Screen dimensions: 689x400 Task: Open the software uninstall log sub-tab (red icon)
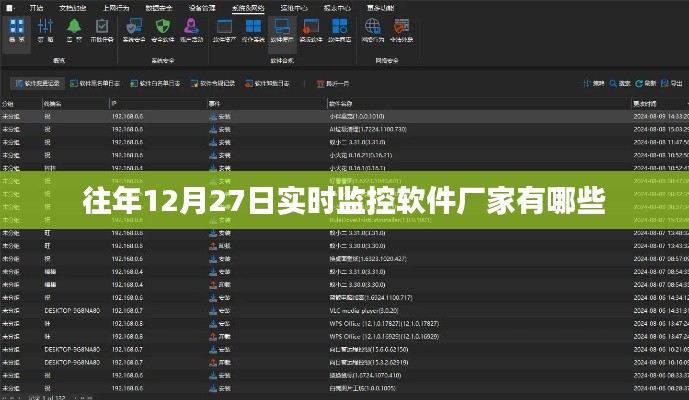267,84
